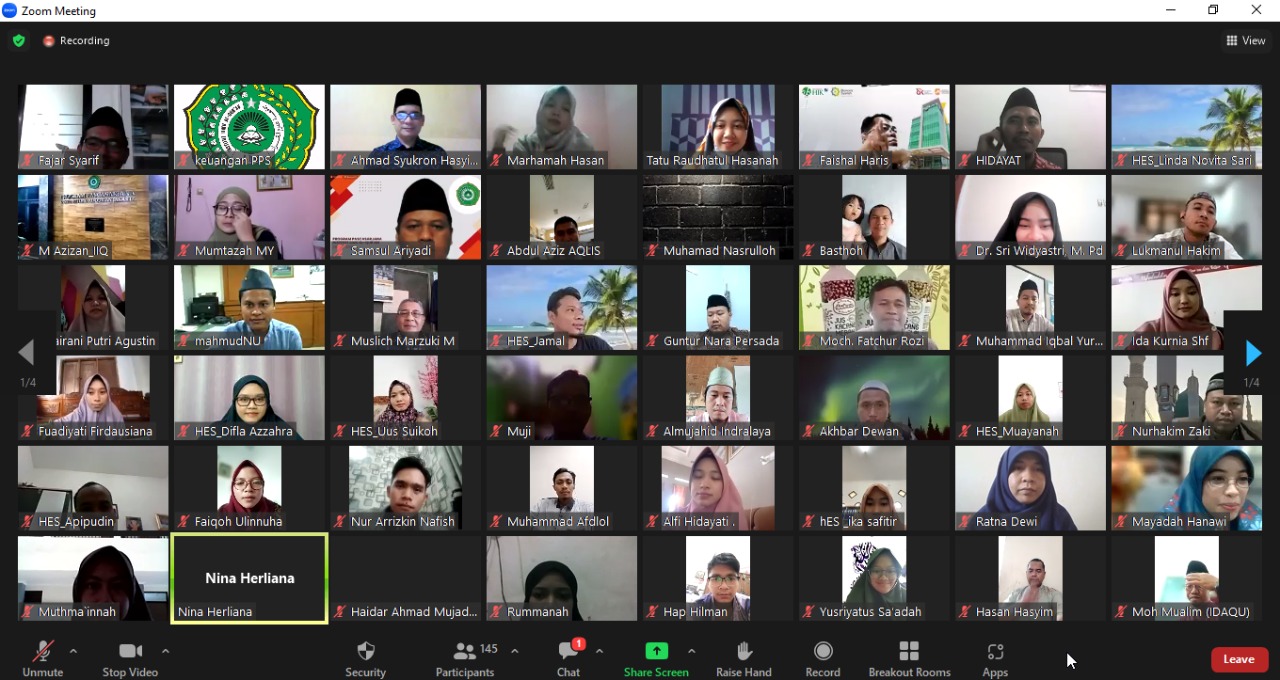Select Hap Hilman's video tile

click(718, 578)
